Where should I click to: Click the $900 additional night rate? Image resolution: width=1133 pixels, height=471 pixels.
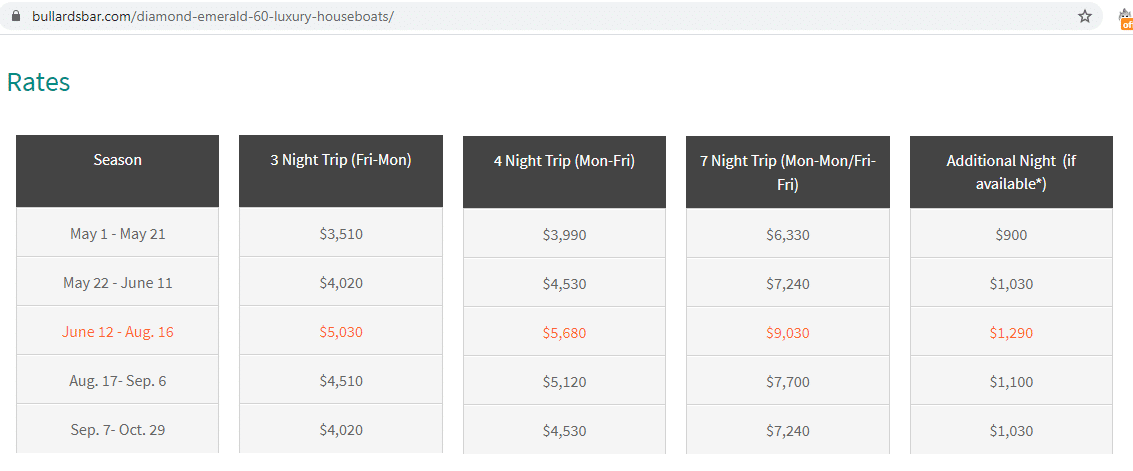pos(1011,234)
